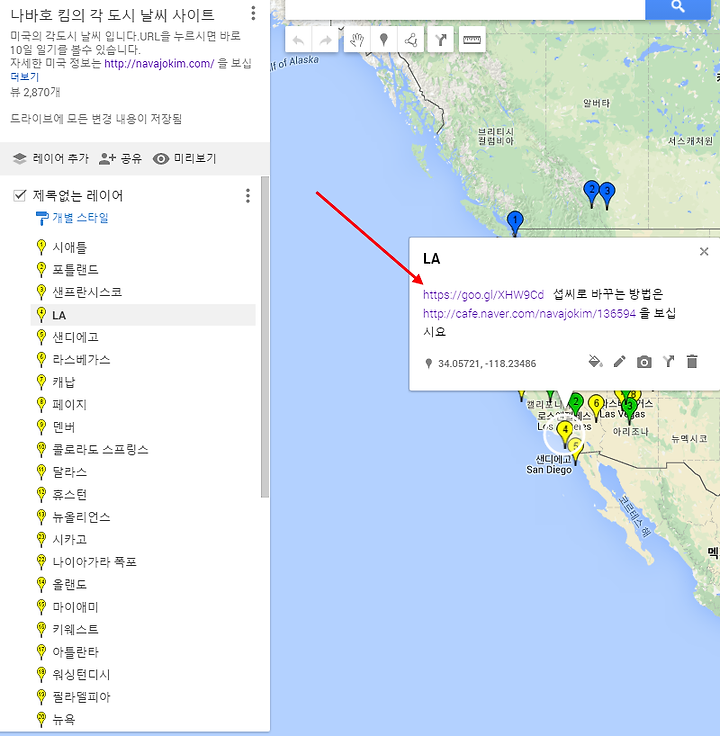Select the ruler measure distance tool
720x736 pixels.
pyautogui.click(x=472, y=40)
